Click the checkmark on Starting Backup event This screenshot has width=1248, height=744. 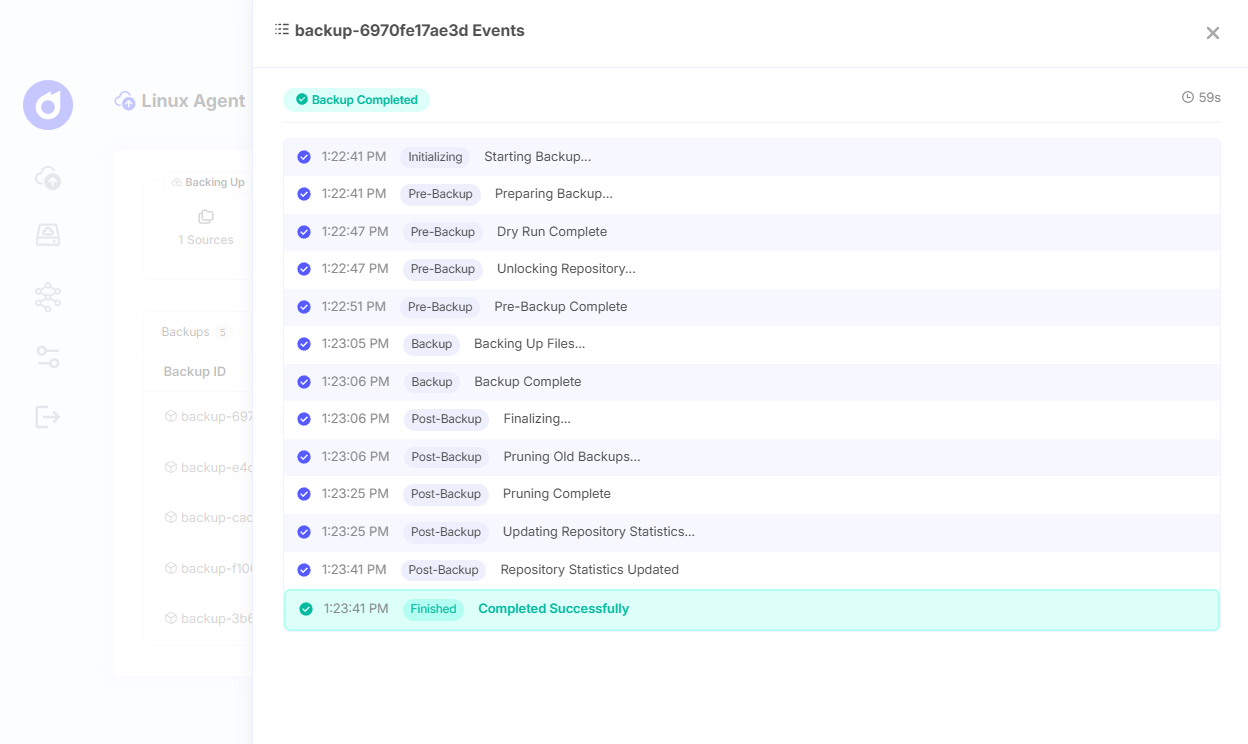tap(304, 157)
